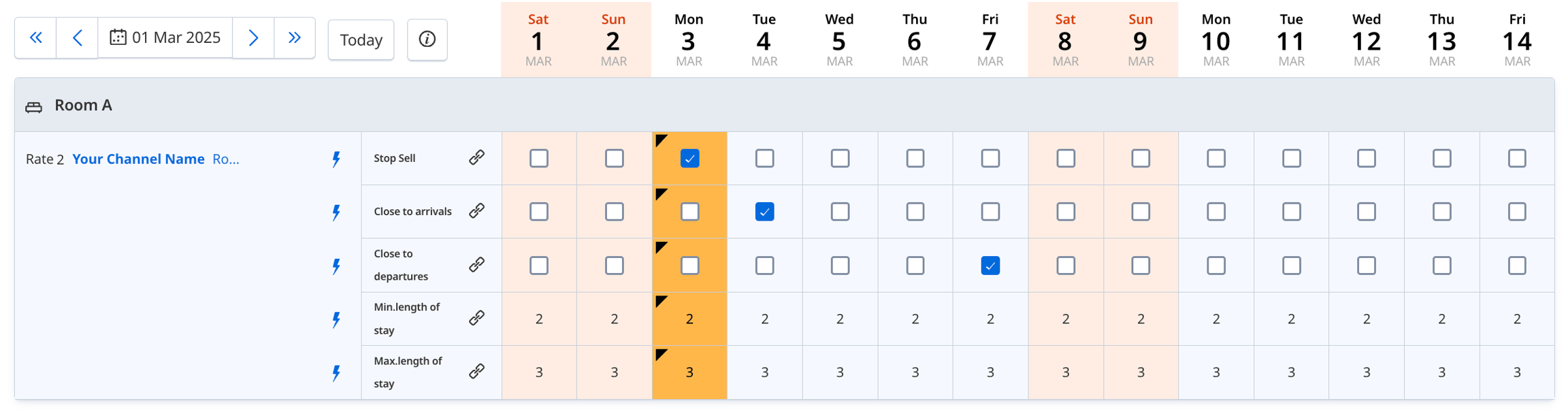Click highlighted orange Min.length cell on Monday 3
Viewport: 1568px width, 416px height.
pos(689,319)
